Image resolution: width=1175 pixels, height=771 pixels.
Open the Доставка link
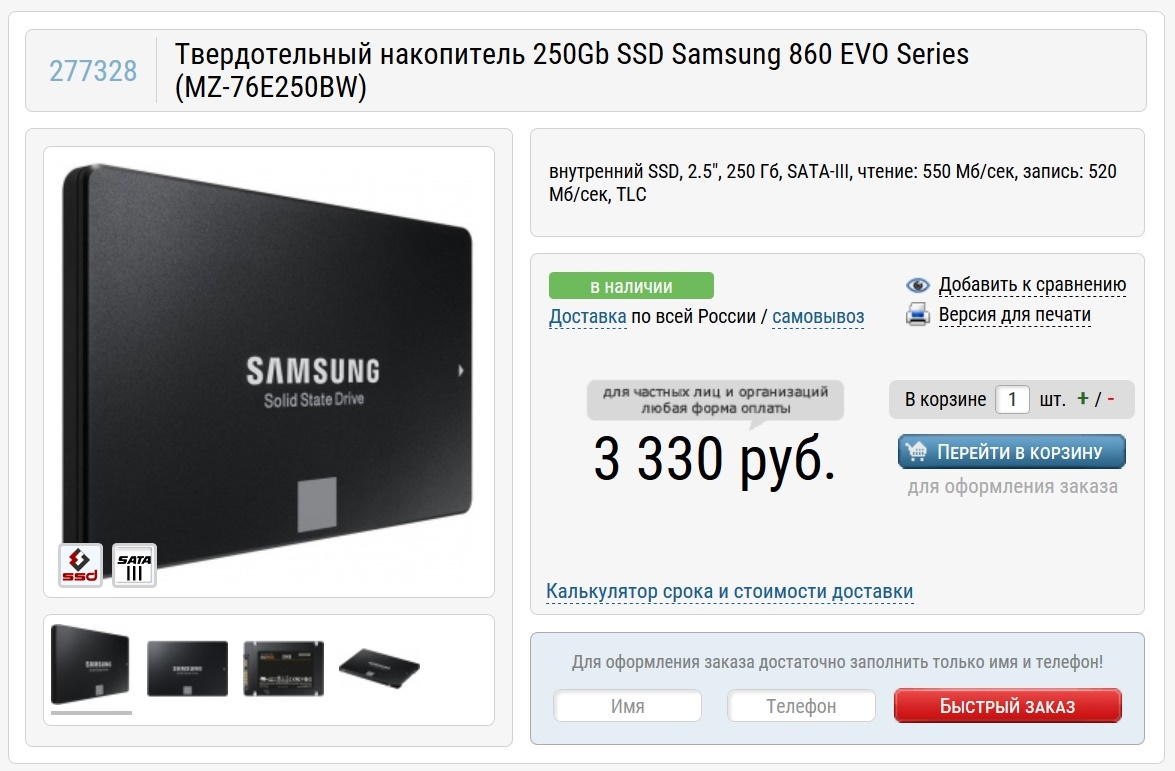click(588, 316)
